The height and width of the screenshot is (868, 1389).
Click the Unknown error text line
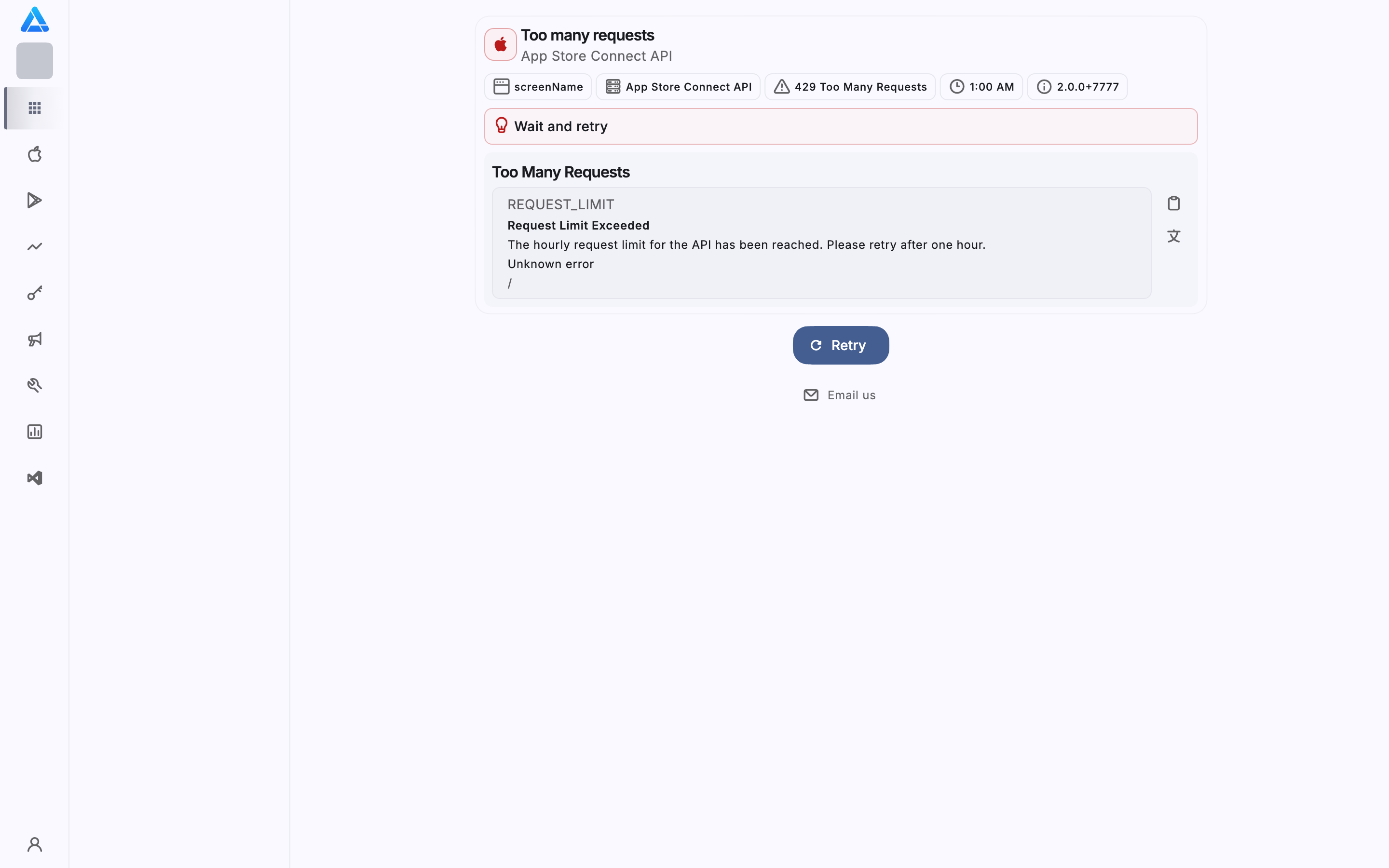(550, 264)
